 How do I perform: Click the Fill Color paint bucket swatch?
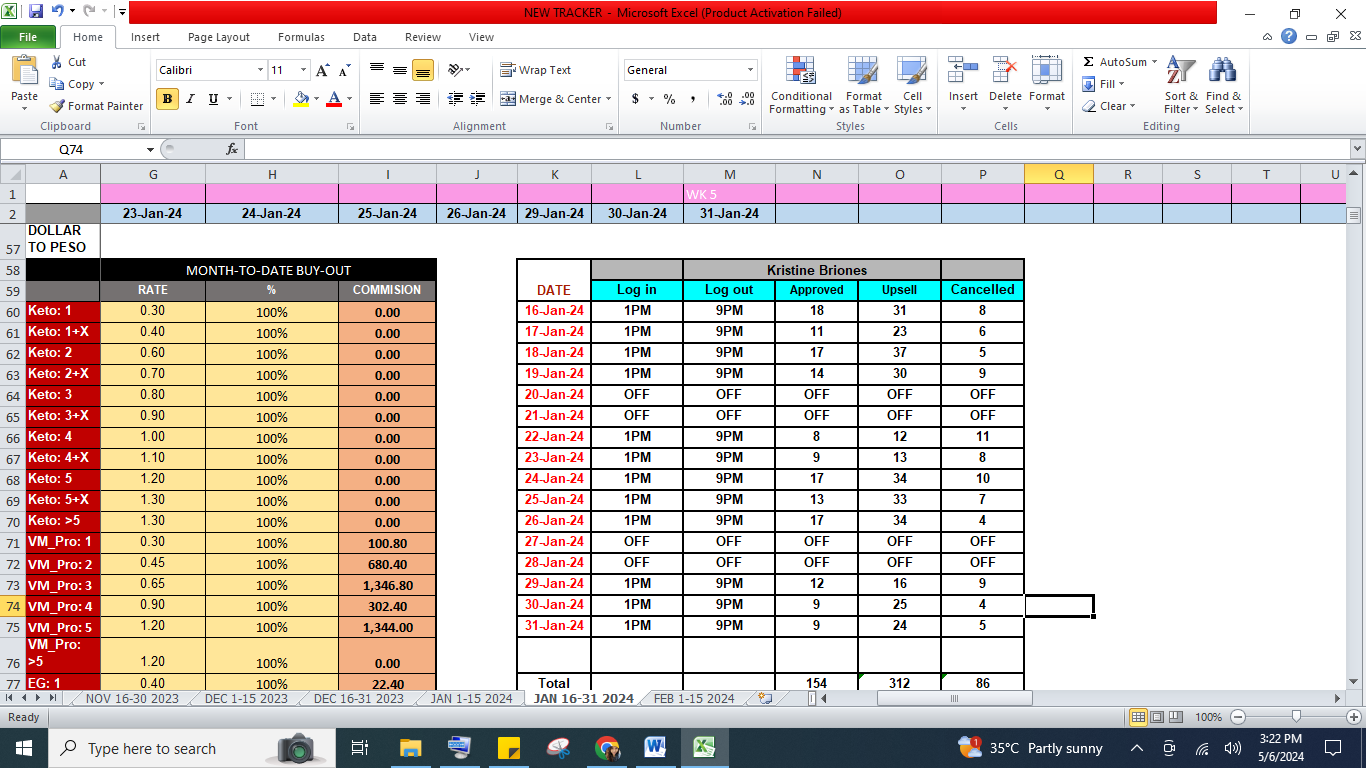point(301,99)
